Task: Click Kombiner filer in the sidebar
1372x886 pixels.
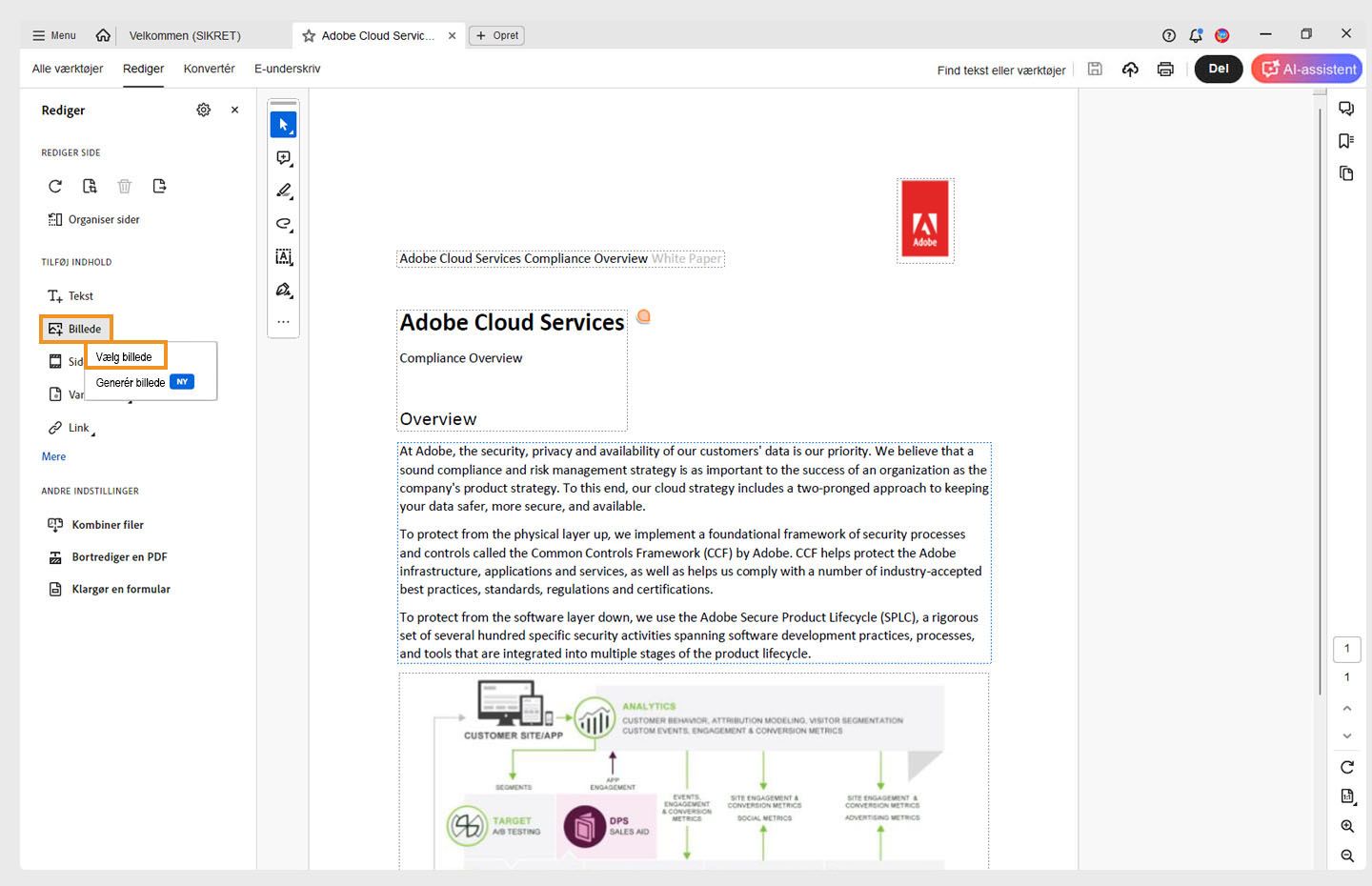Action: coord(108,524)
